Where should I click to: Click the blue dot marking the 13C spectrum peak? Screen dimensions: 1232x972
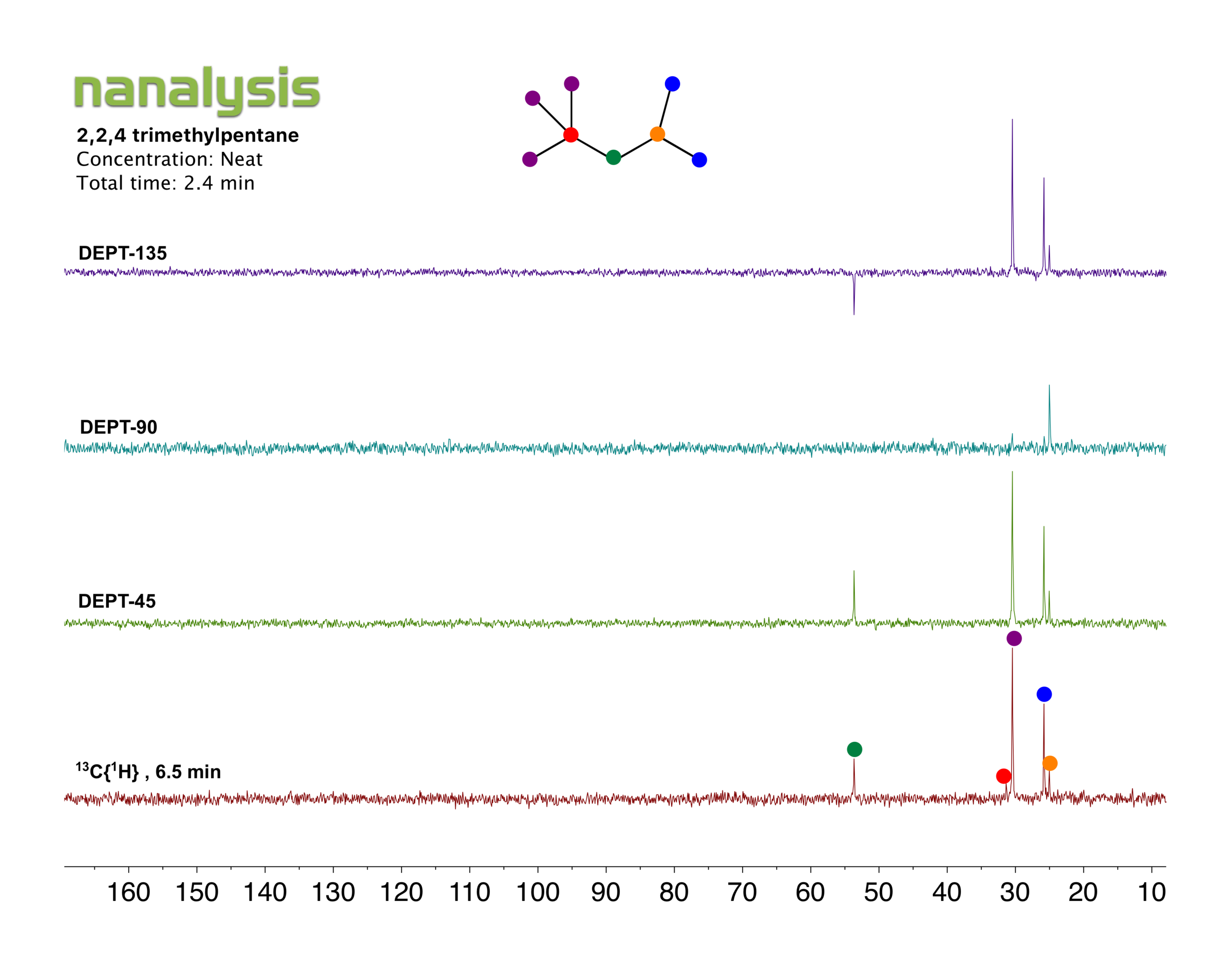pyautogui.click(x=1044, y=694)
